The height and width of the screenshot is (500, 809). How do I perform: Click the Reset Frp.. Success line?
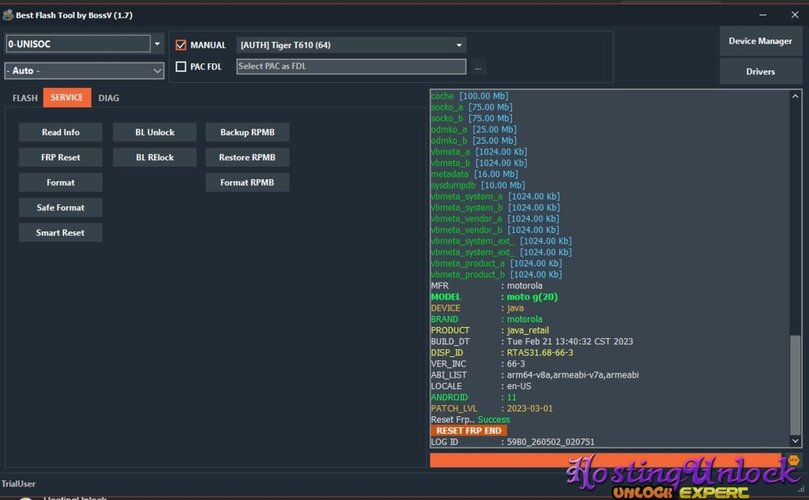pos(470,420)
